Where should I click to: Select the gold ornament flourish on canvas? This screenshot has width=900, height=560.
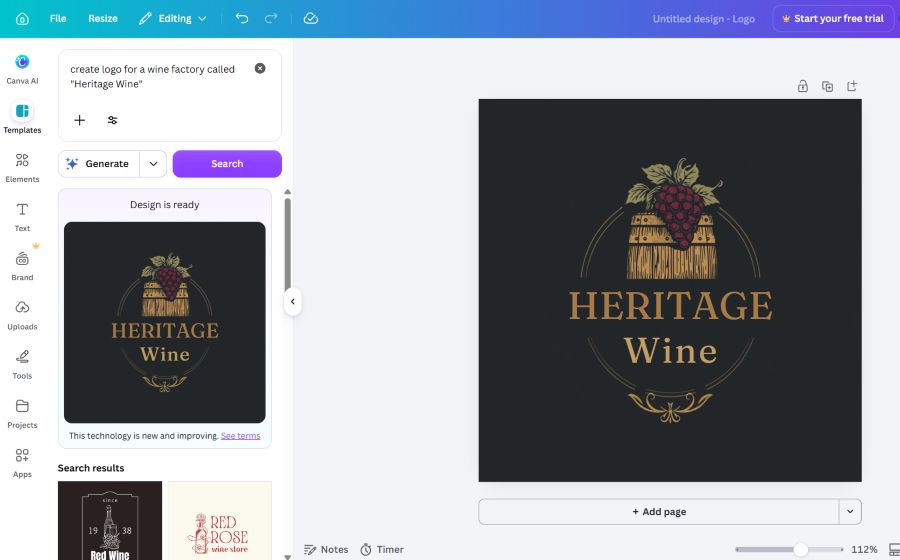click(670, 406)
